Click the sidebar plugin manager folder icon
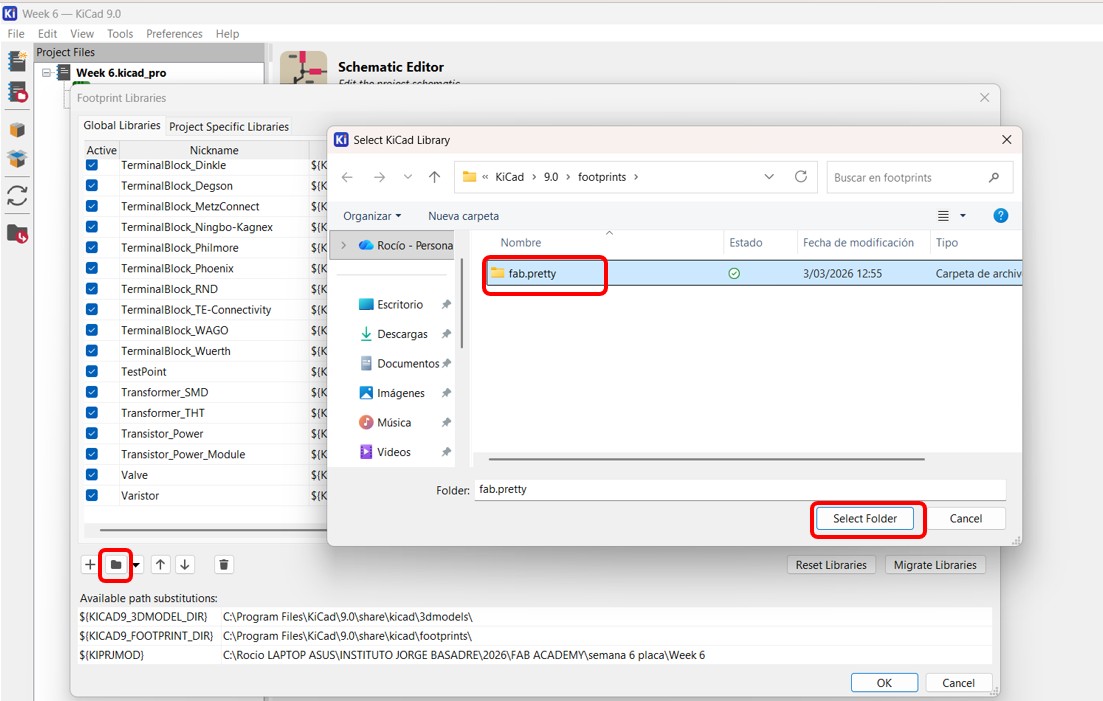This screenshot has width=1103, height=701. coord(17,233)
